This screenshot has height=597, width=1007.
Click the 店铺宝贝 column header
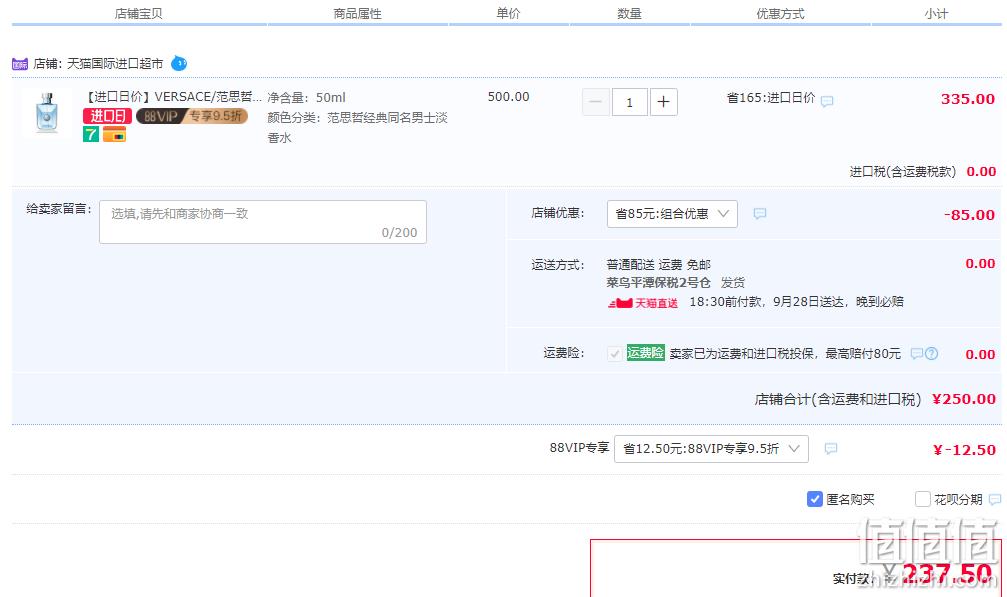pyautogui.click(x=138, y=13)
